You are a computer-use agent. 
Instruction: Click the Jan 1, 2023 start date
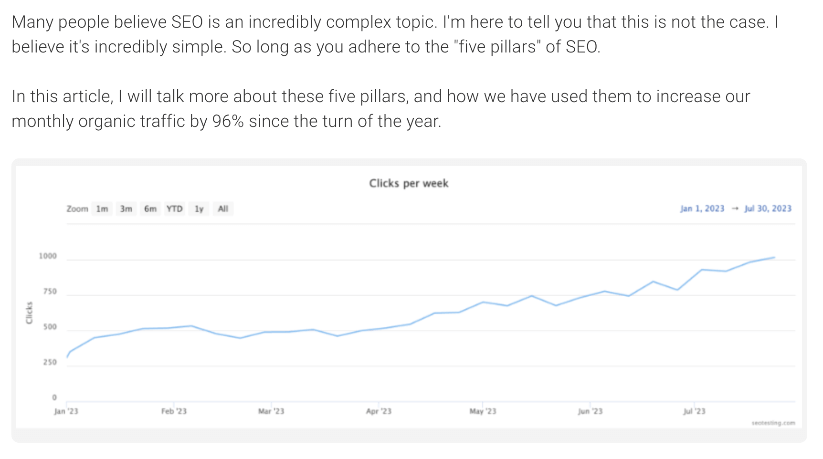tap(703, 209)
